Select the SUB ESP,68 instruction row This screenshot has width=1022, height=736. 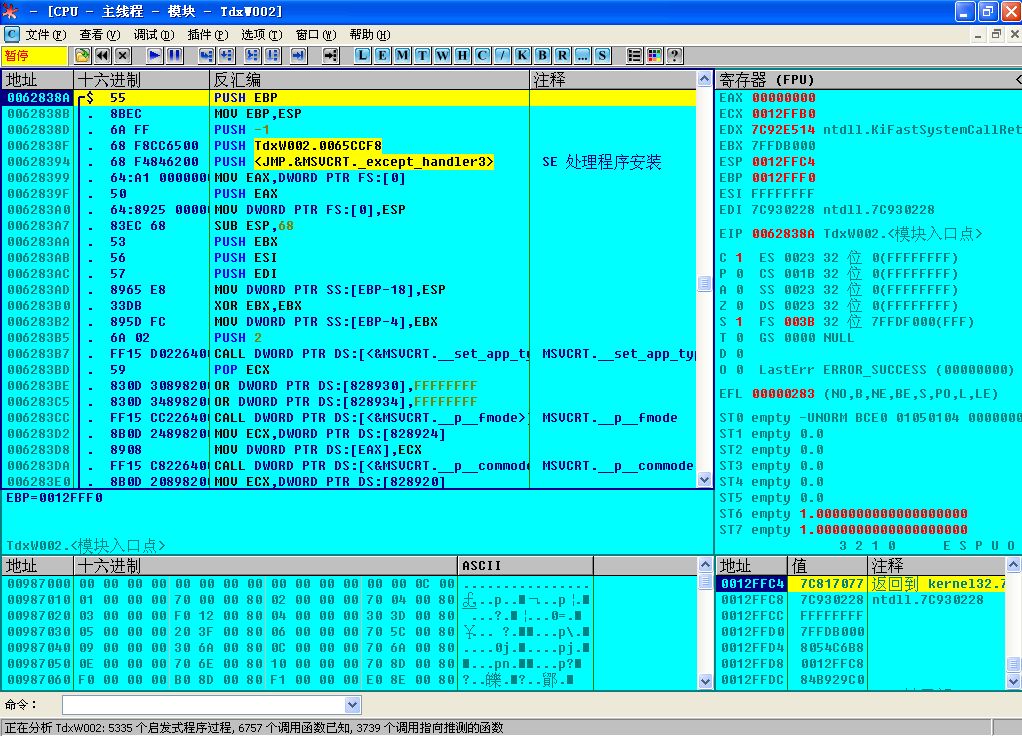tap(349, 226)
